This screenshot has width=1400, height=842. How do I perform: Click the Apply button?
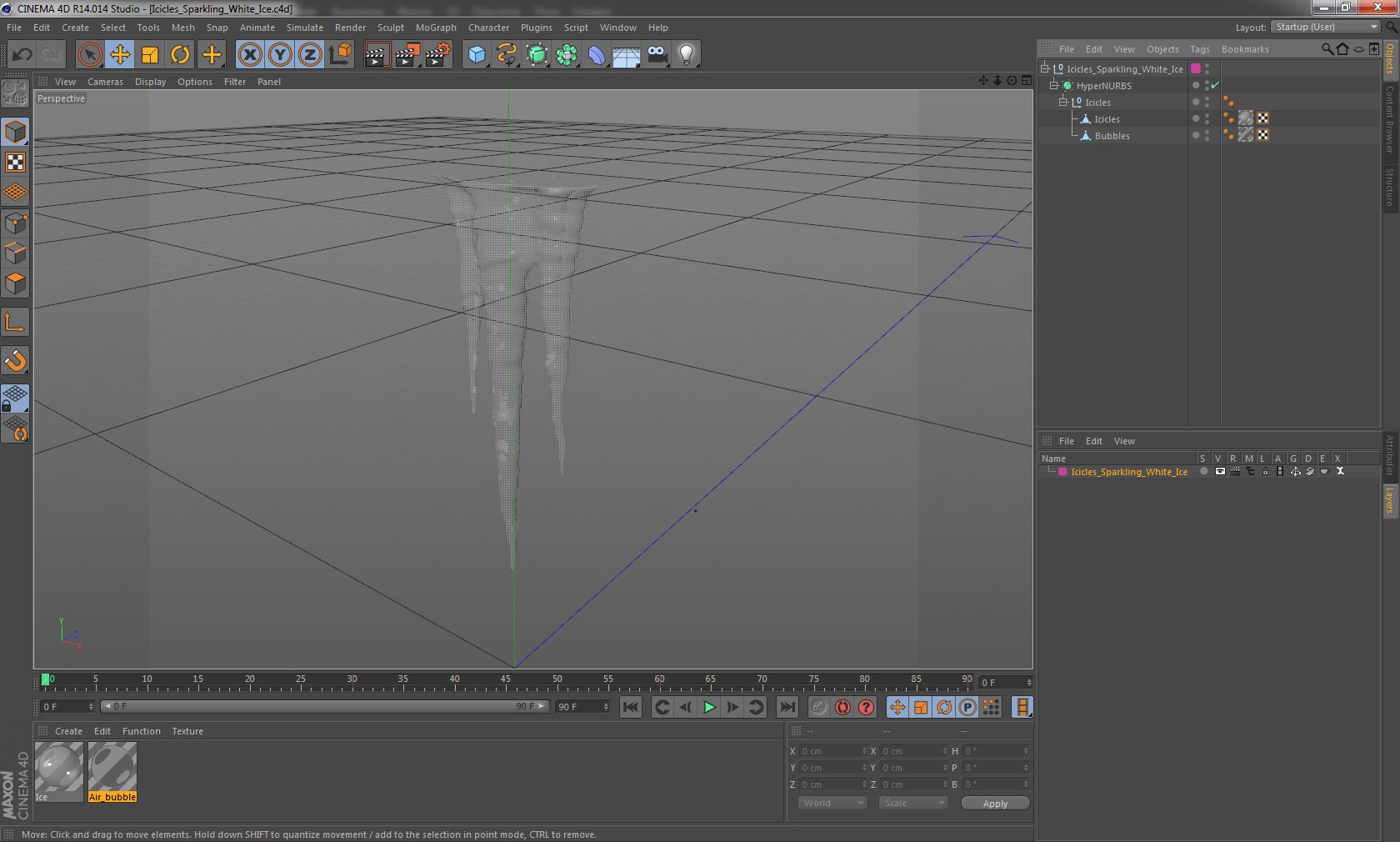tap(995, 804)
